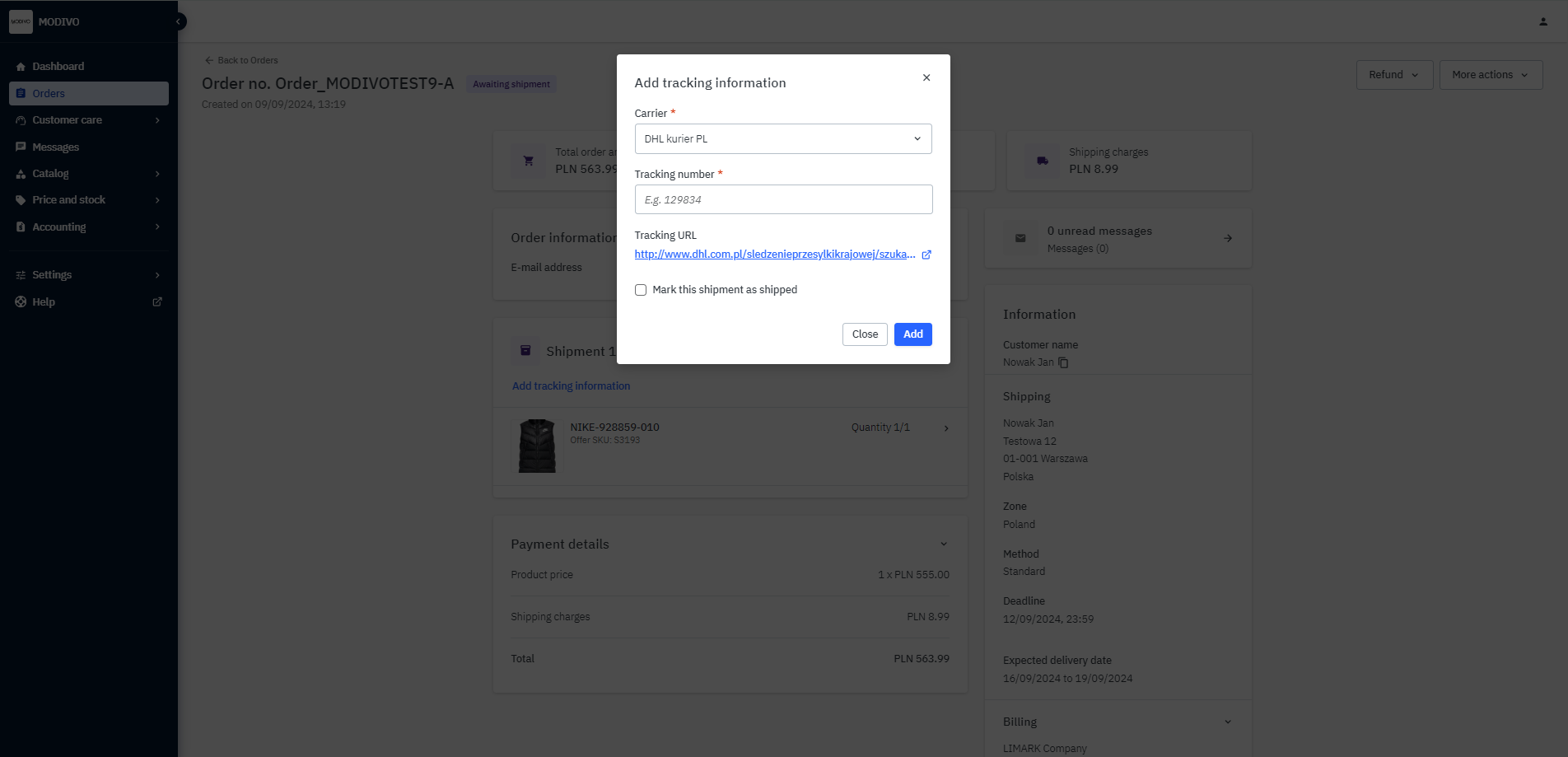Open tracking URL external link icon
1568x757 pixels.
(926, 255)
